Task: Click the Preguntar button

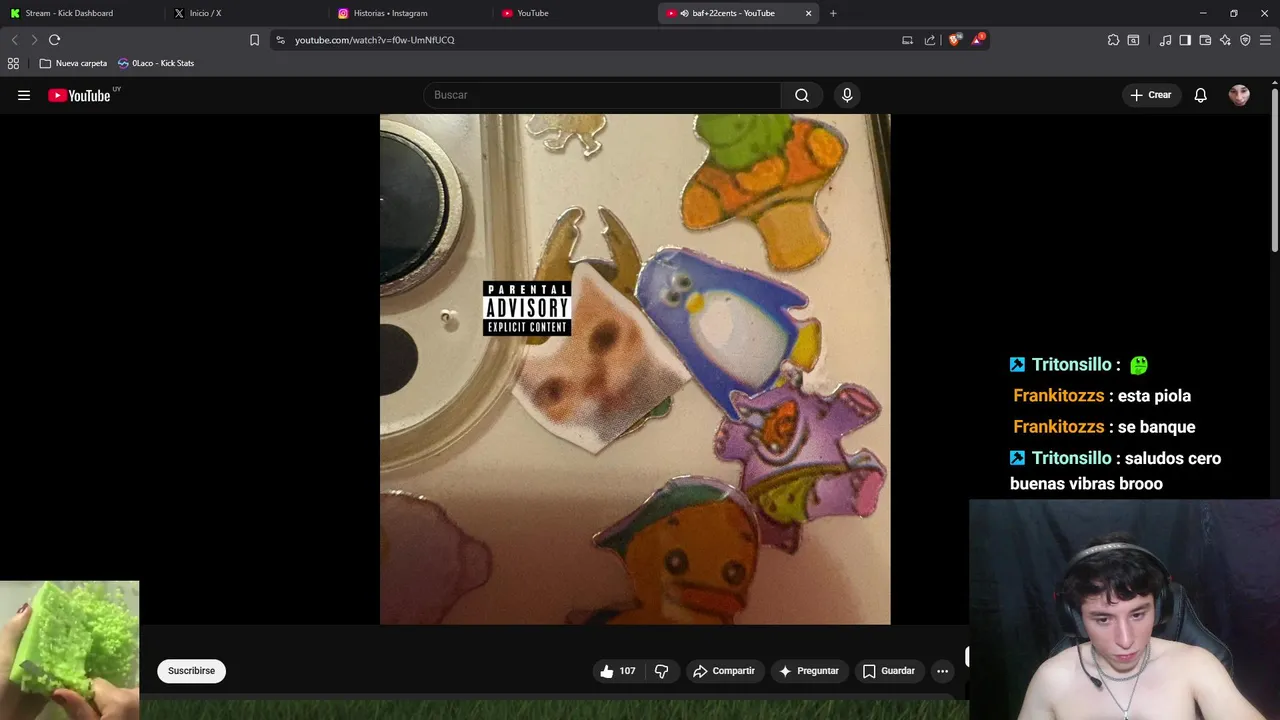Action: click(x=809, y=671)
